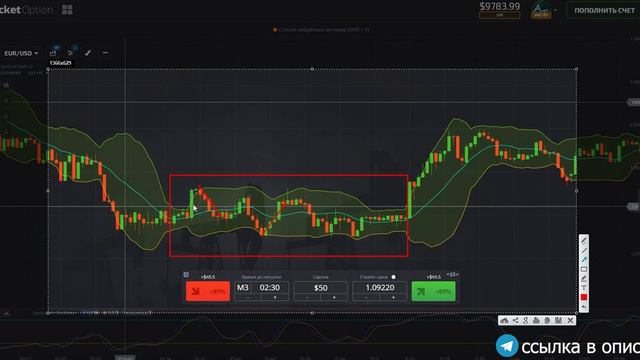Click the Lightshot undo arrow

click(584, 307)
